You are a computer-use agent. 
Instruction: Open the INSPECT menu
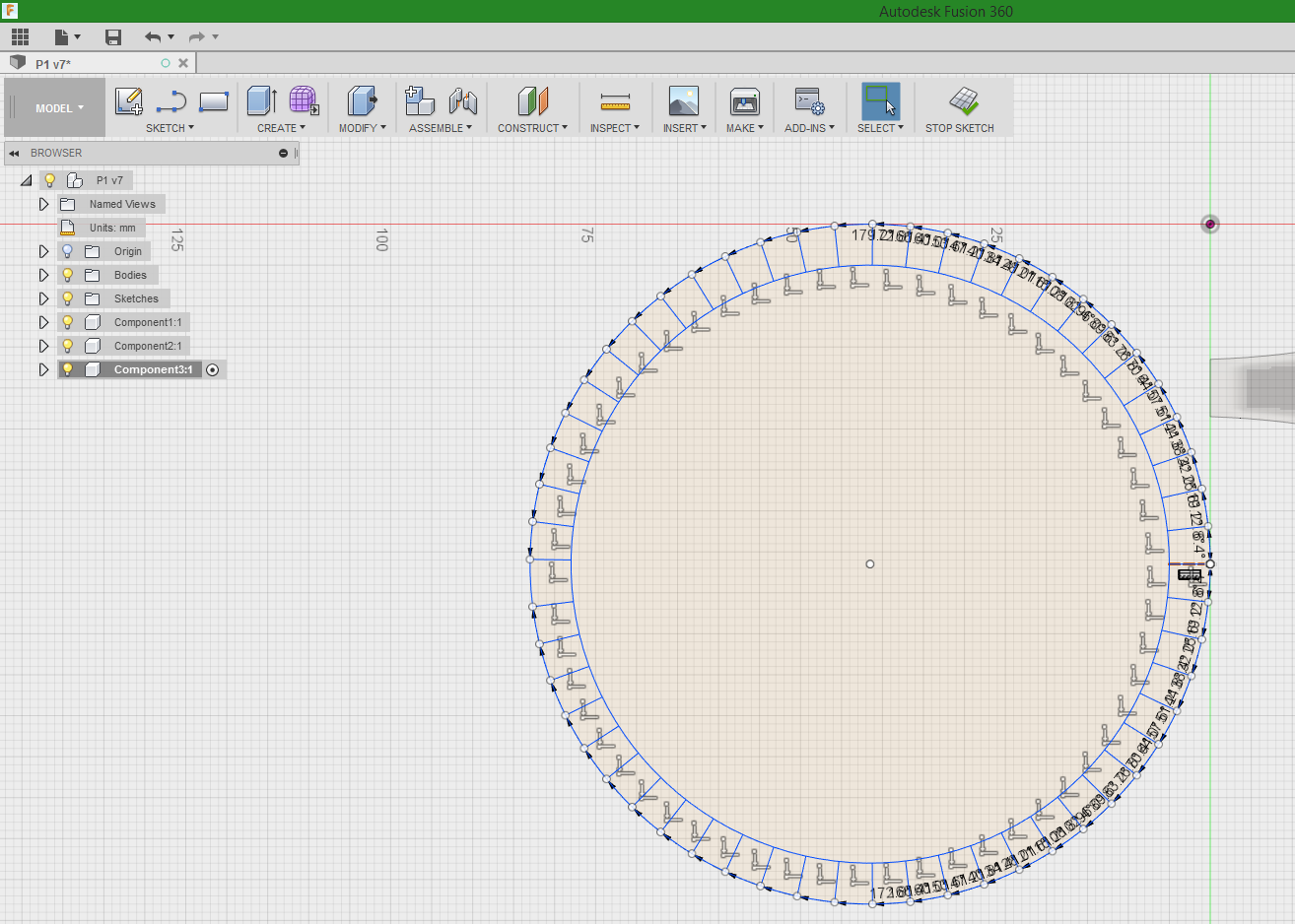coord(615,128)
